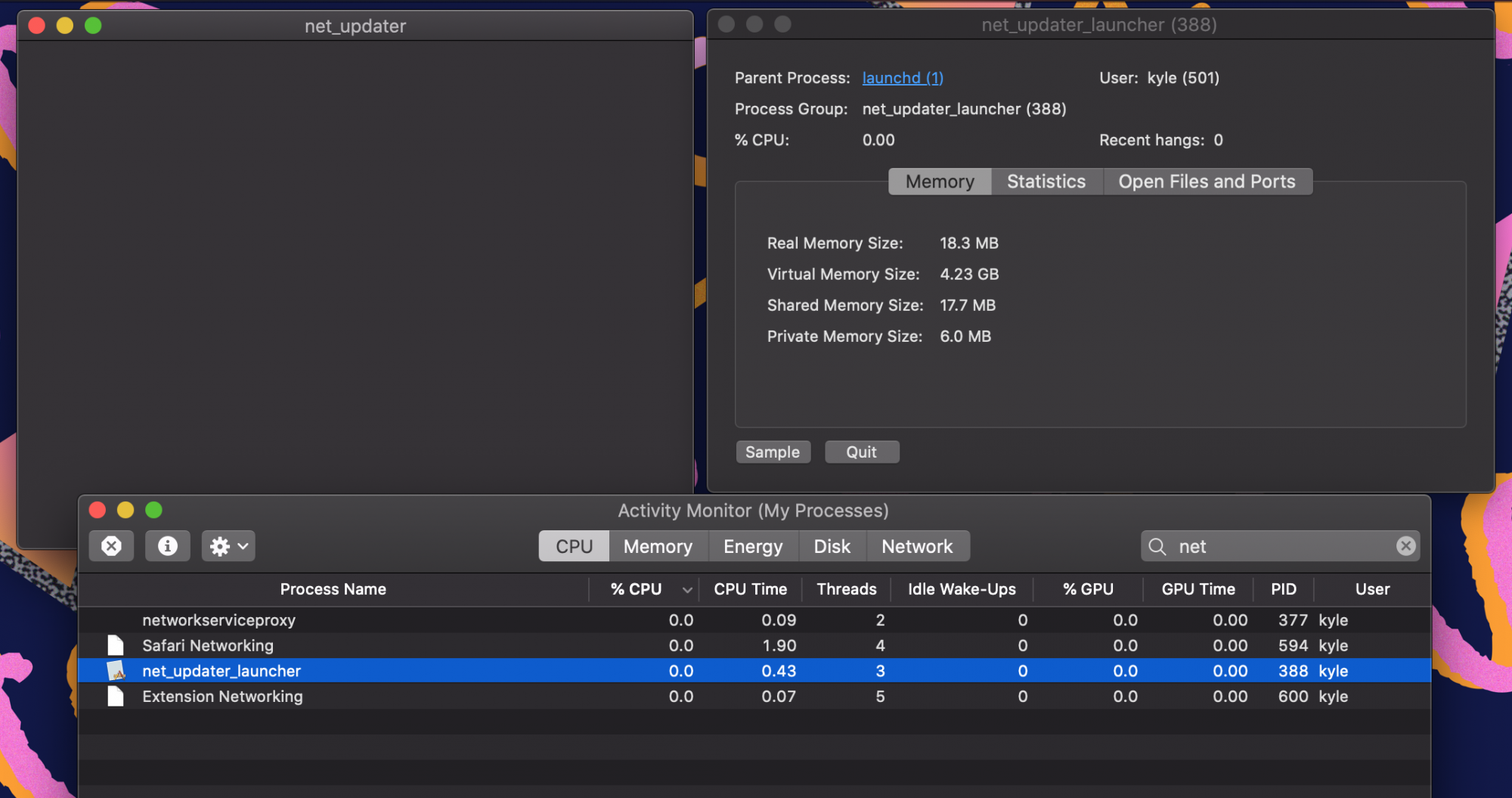Switch to the CPU tab in Activity Monitor

(x=574, y=546)
